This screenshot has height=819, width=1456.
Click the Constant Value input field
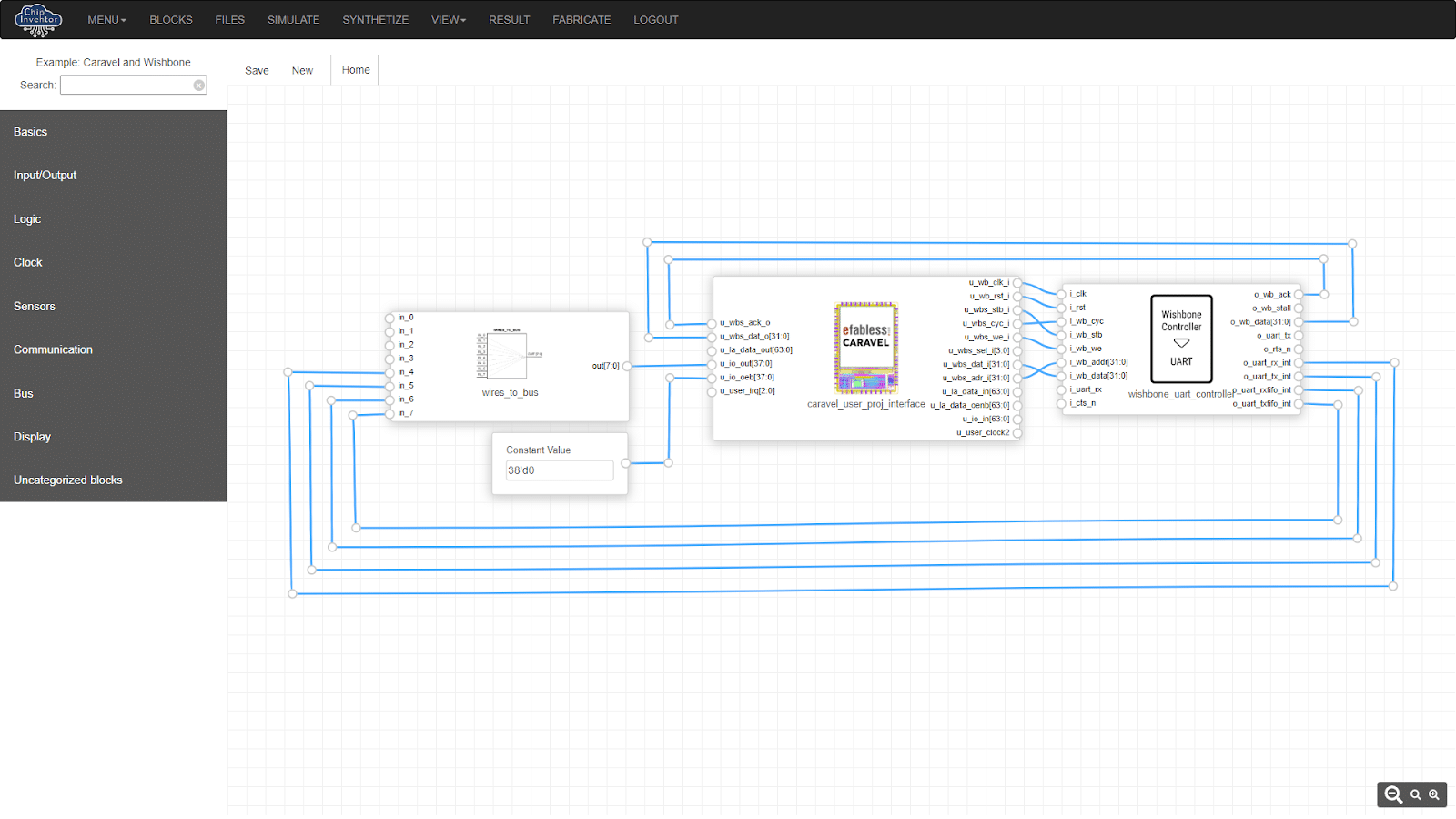[559, 470]
